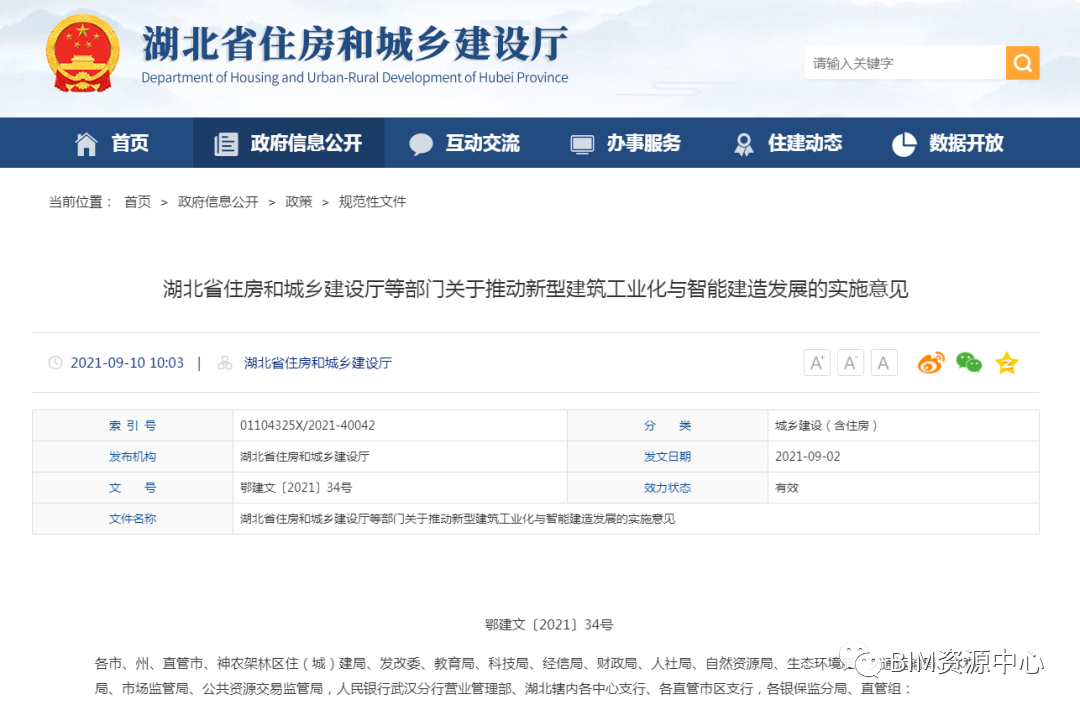This screenshot has height=710, width=1080.
Task: Click the national emblem logo
Action: click(82, 54)
